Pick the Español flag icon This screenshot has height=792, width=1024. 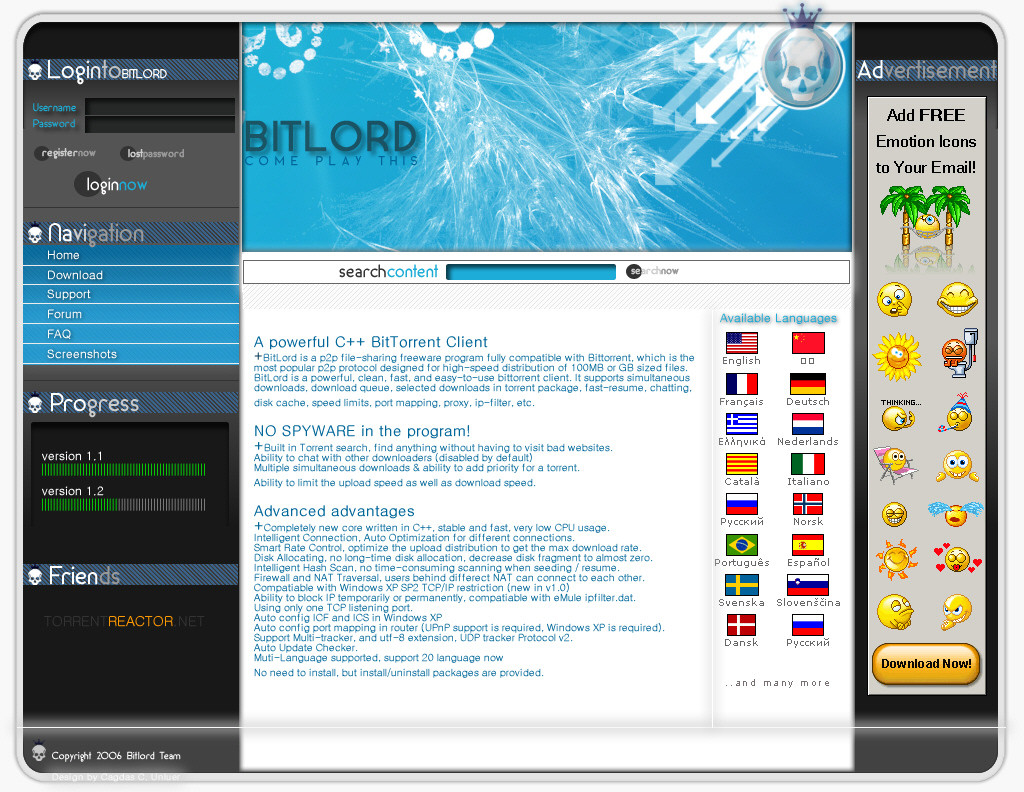click(x=808, y=545)
